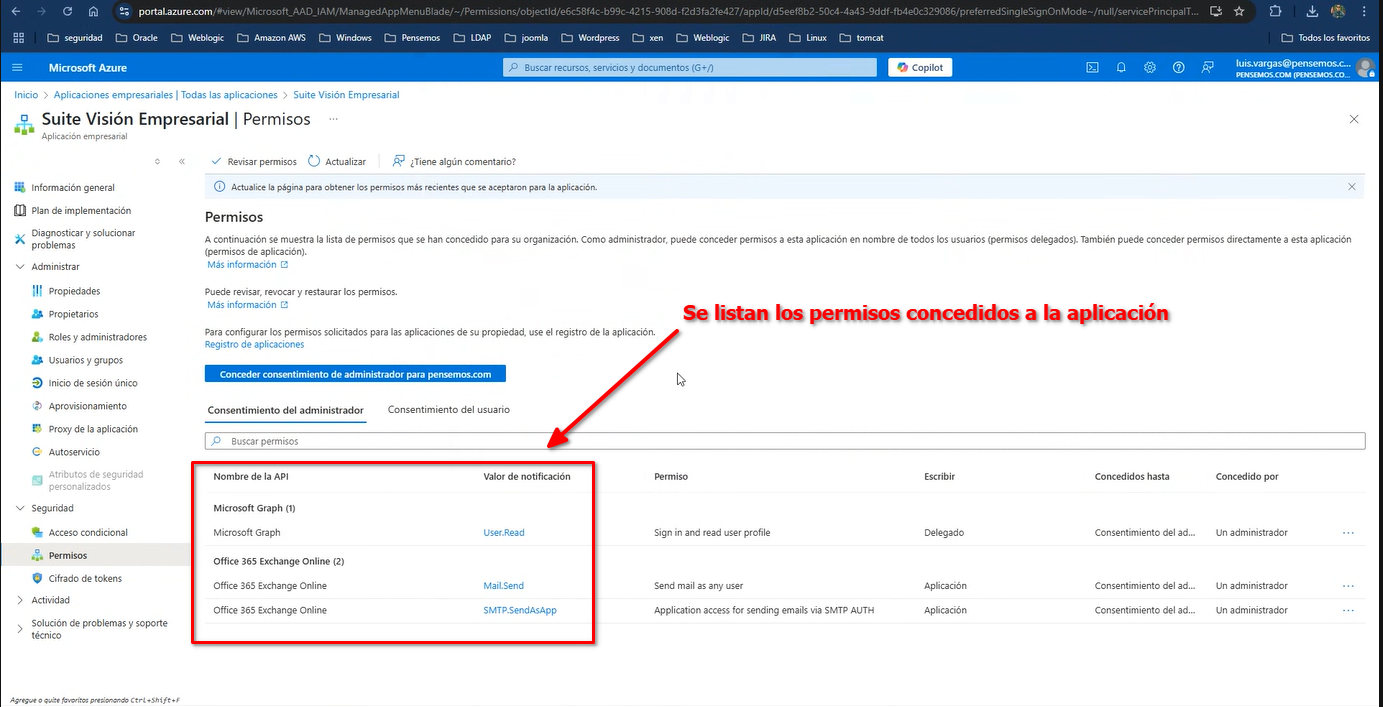Screen dimensions: 1383x707
Task: Click the SMTP.SendAsApp permission link
Action: [519, 610]
